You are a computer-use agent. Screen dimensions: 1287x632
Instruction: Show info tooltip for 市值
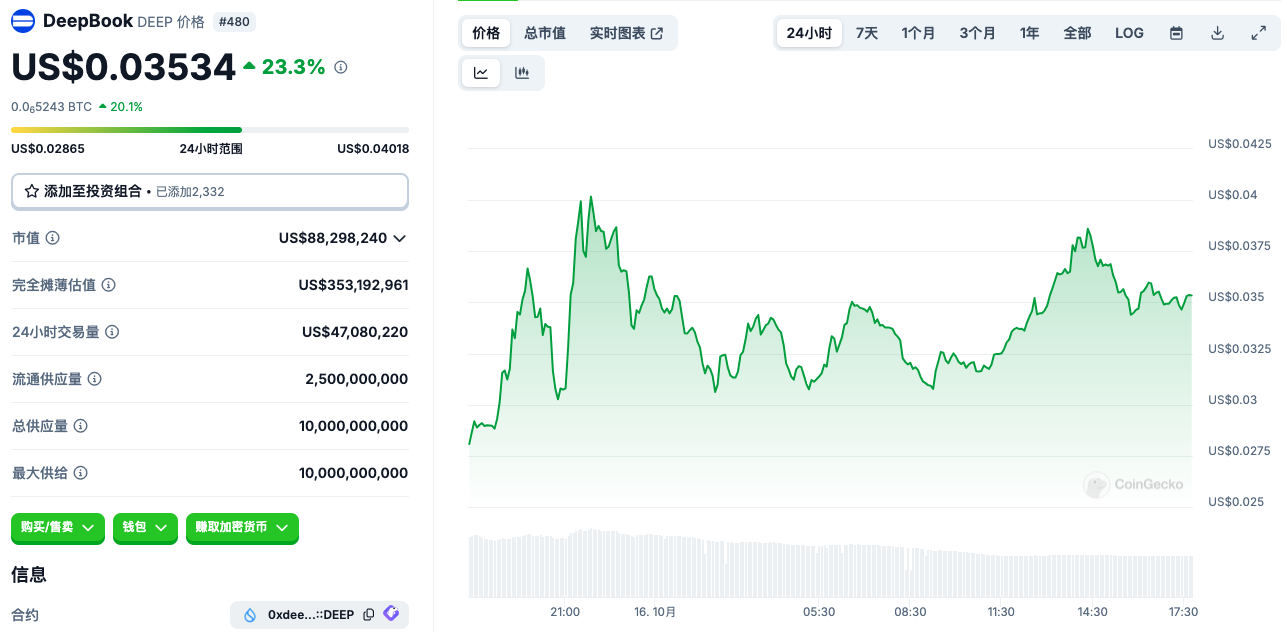click(52, 238)
